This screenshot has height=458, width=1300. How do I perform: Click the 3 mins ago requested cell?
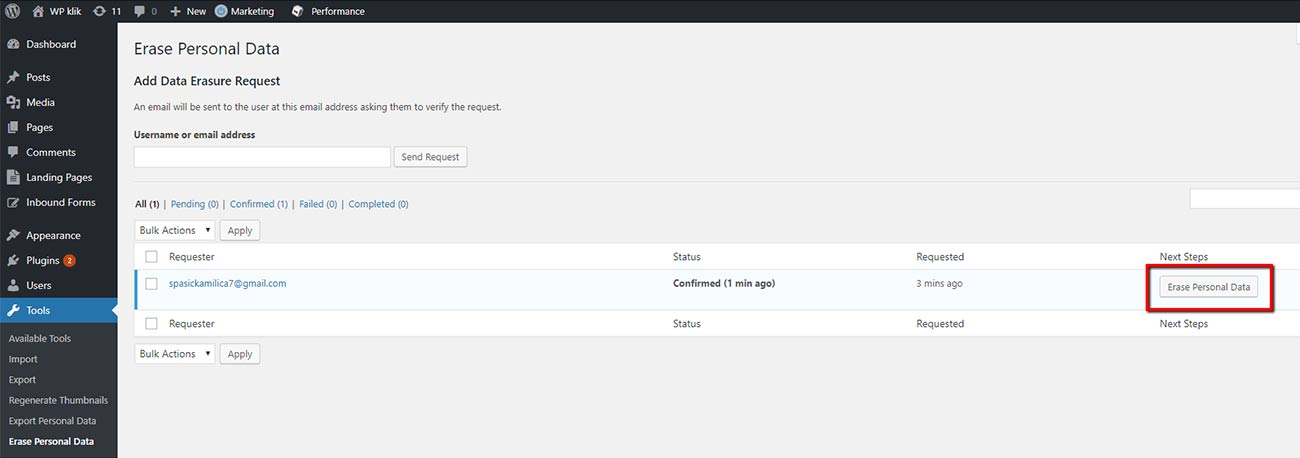(x=940, y=283)
